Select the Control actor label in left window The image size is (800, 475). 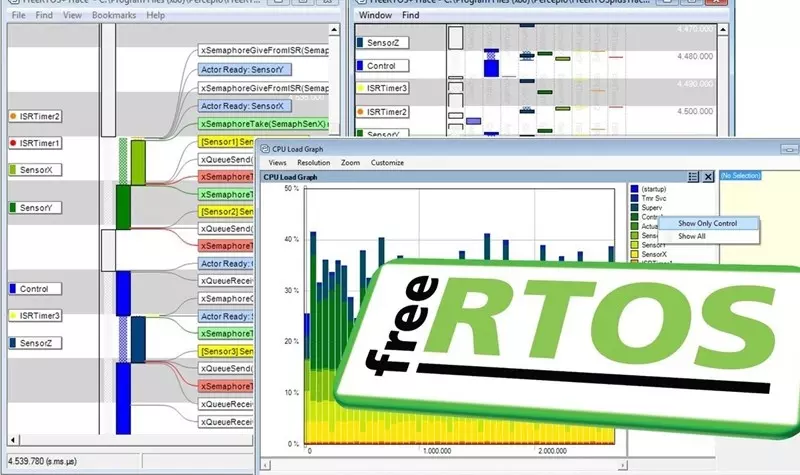[x=35, y=289]
